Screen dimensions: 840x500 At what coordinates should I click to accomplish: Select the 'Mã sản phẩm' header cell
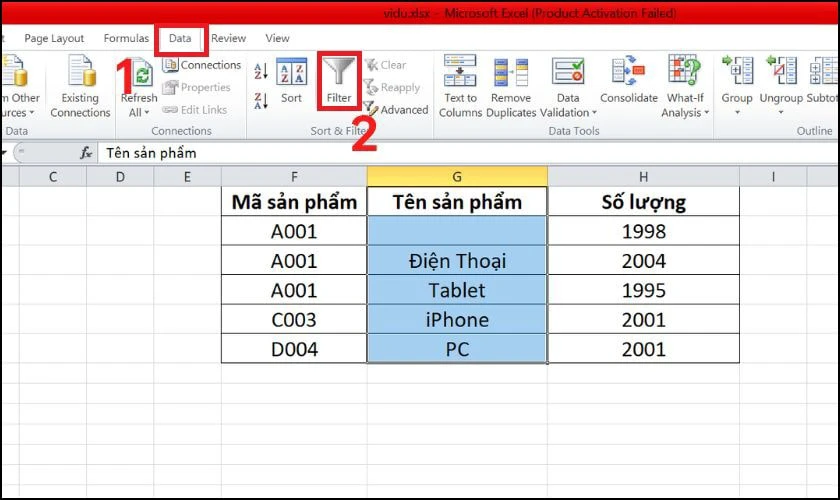tap(294, 202)
